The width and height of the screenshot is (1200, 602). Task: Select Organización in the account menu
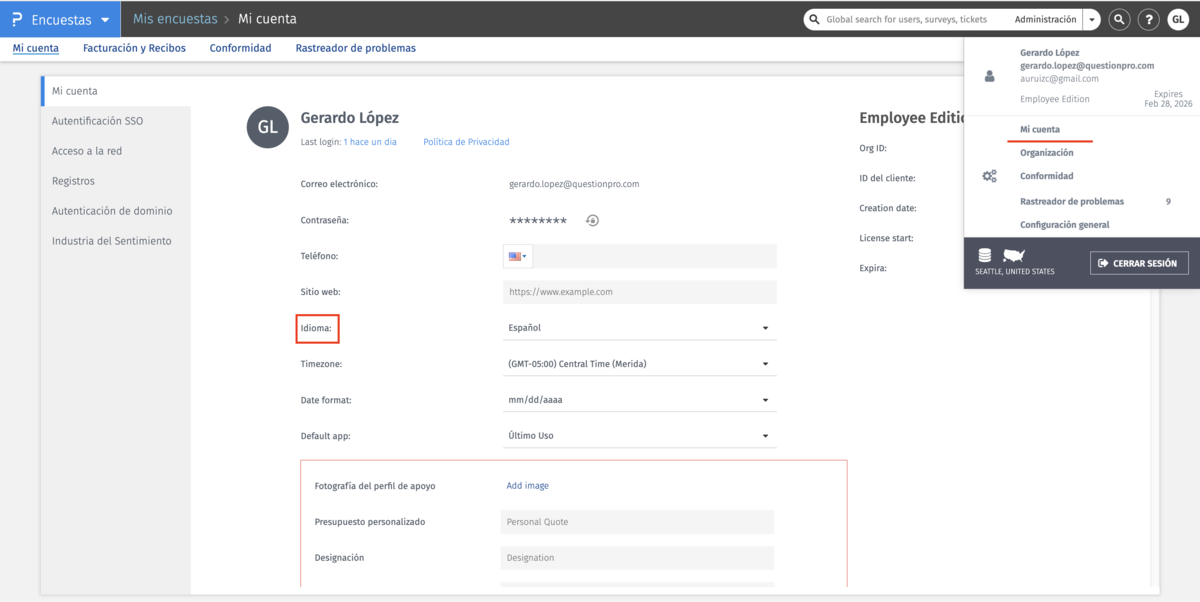tap(1046, 153)
